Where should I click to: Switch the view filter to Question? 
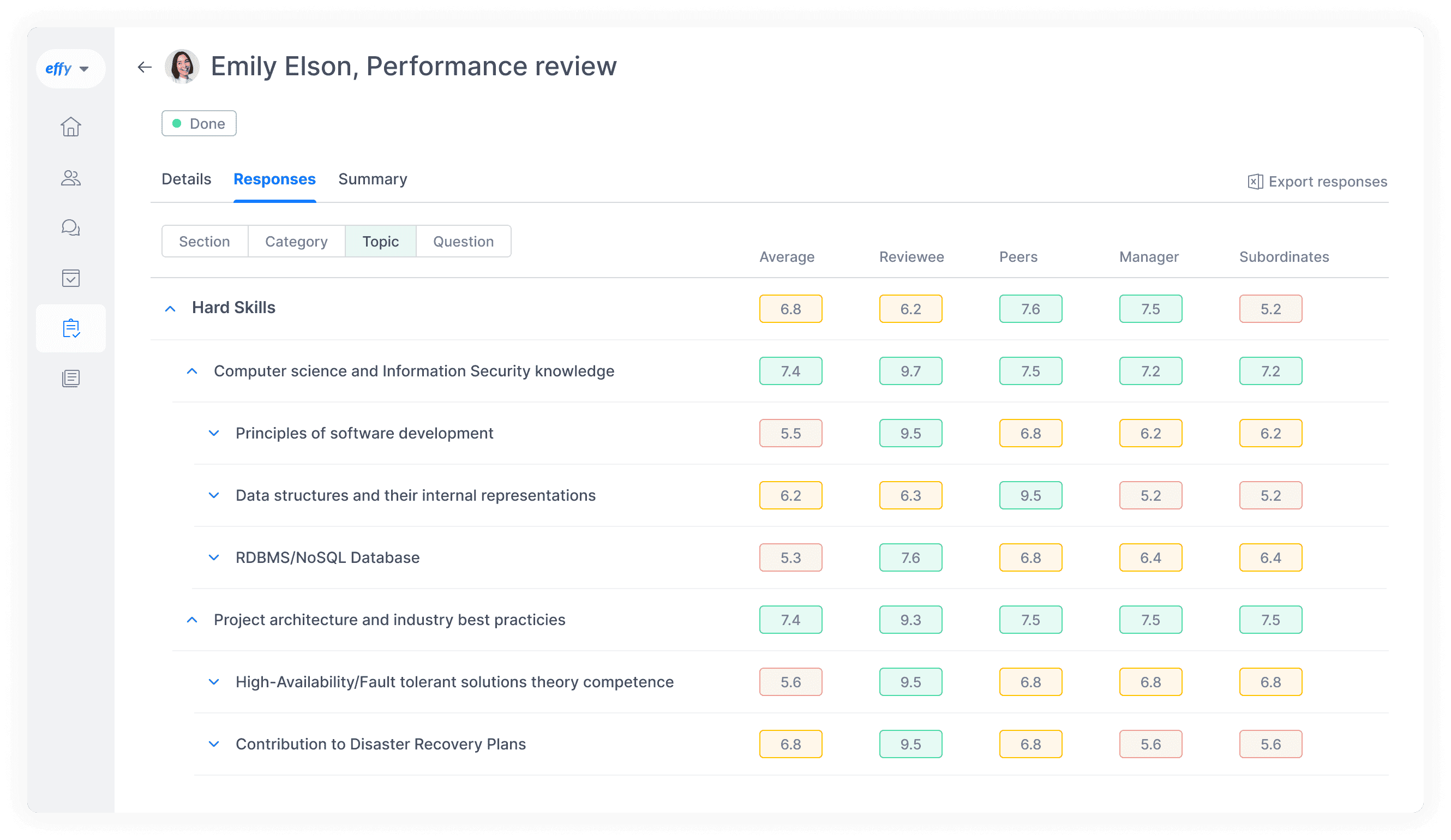[x=463, y=241]
